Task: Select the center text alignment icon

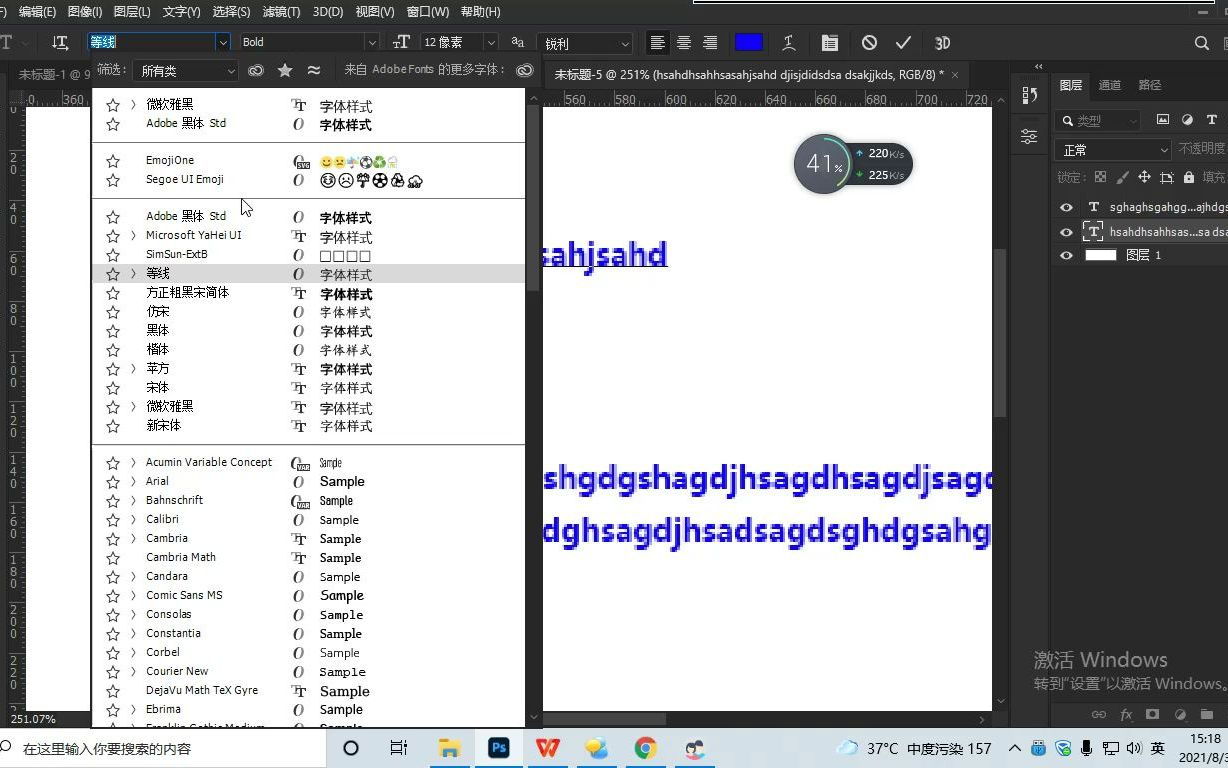Action: click(684, 43)
